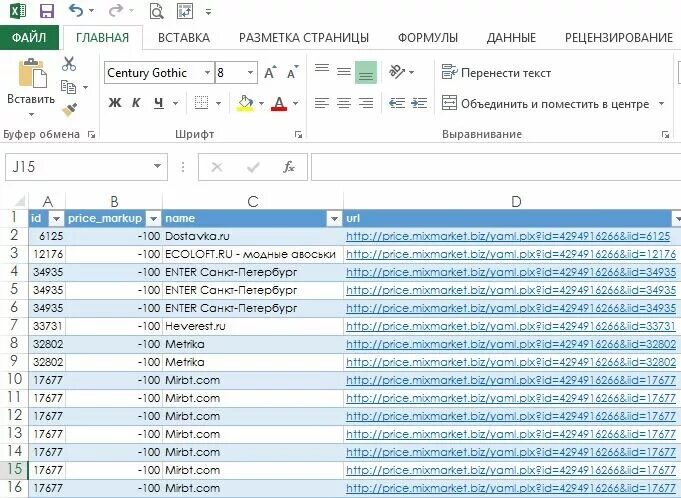This screenshot has height=498, width=681.
Task: Switch to the ГЛАВНАЯ tab
Action: [102, 38]
